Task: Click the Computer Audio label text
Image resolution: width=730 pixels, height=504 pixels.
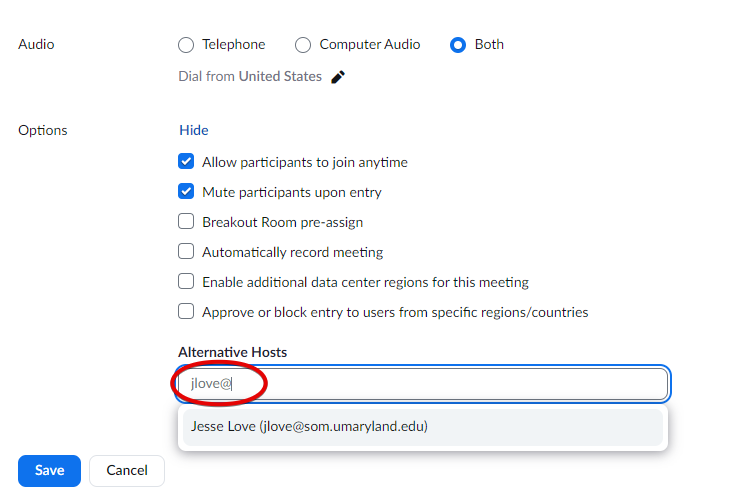Action: click(x=370, y=45)
